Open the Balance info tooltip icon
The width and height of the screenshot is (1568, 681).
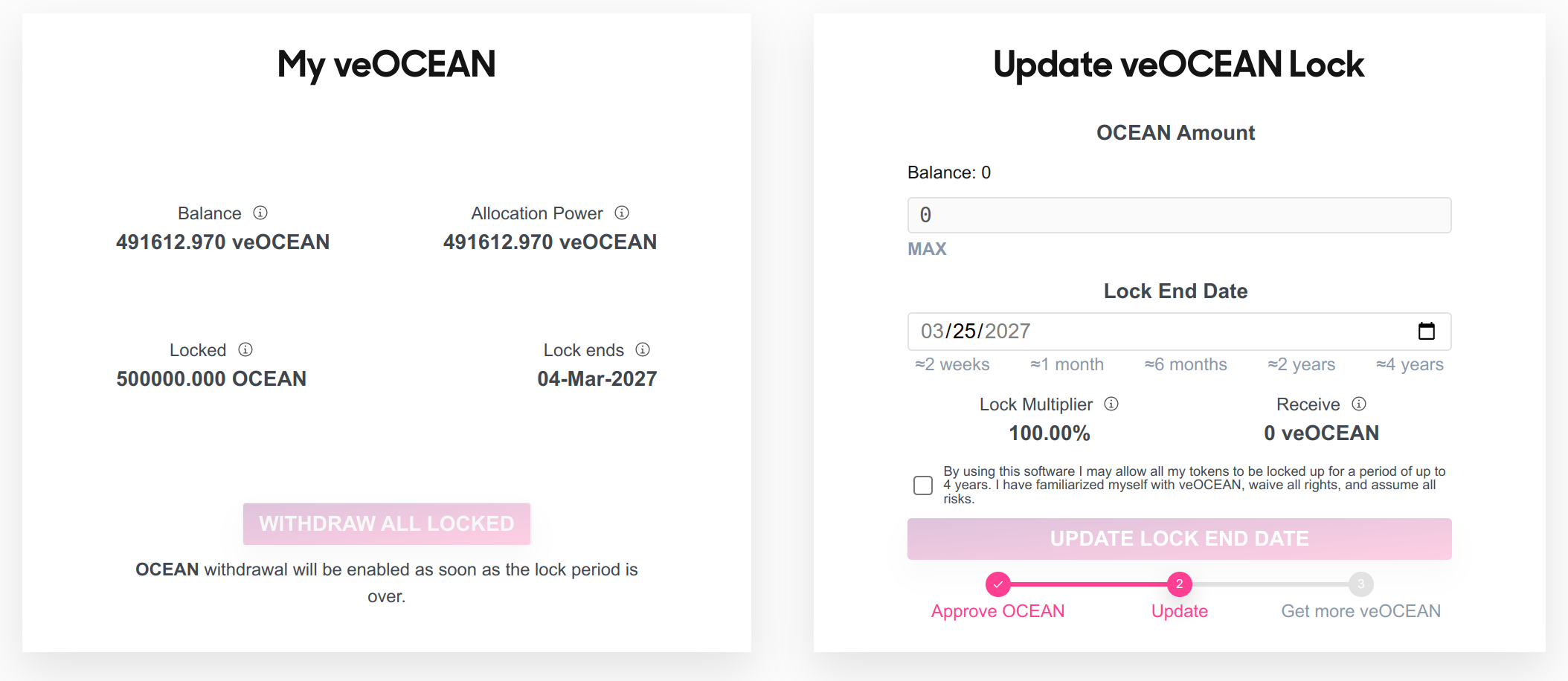click(x=260, y=213)
